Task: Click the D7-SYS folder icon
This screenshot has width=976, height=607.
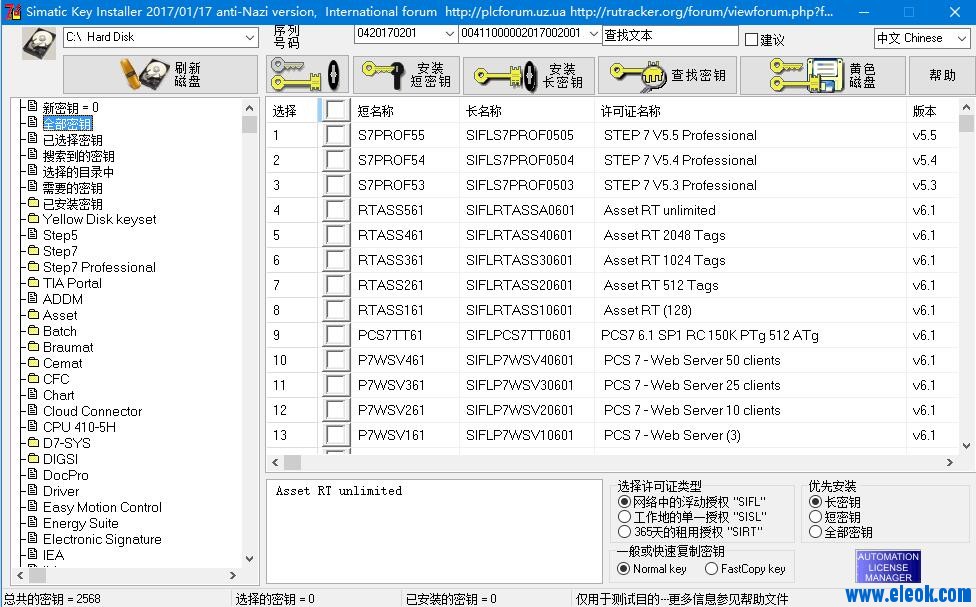Action: click(x=33, y=443)
